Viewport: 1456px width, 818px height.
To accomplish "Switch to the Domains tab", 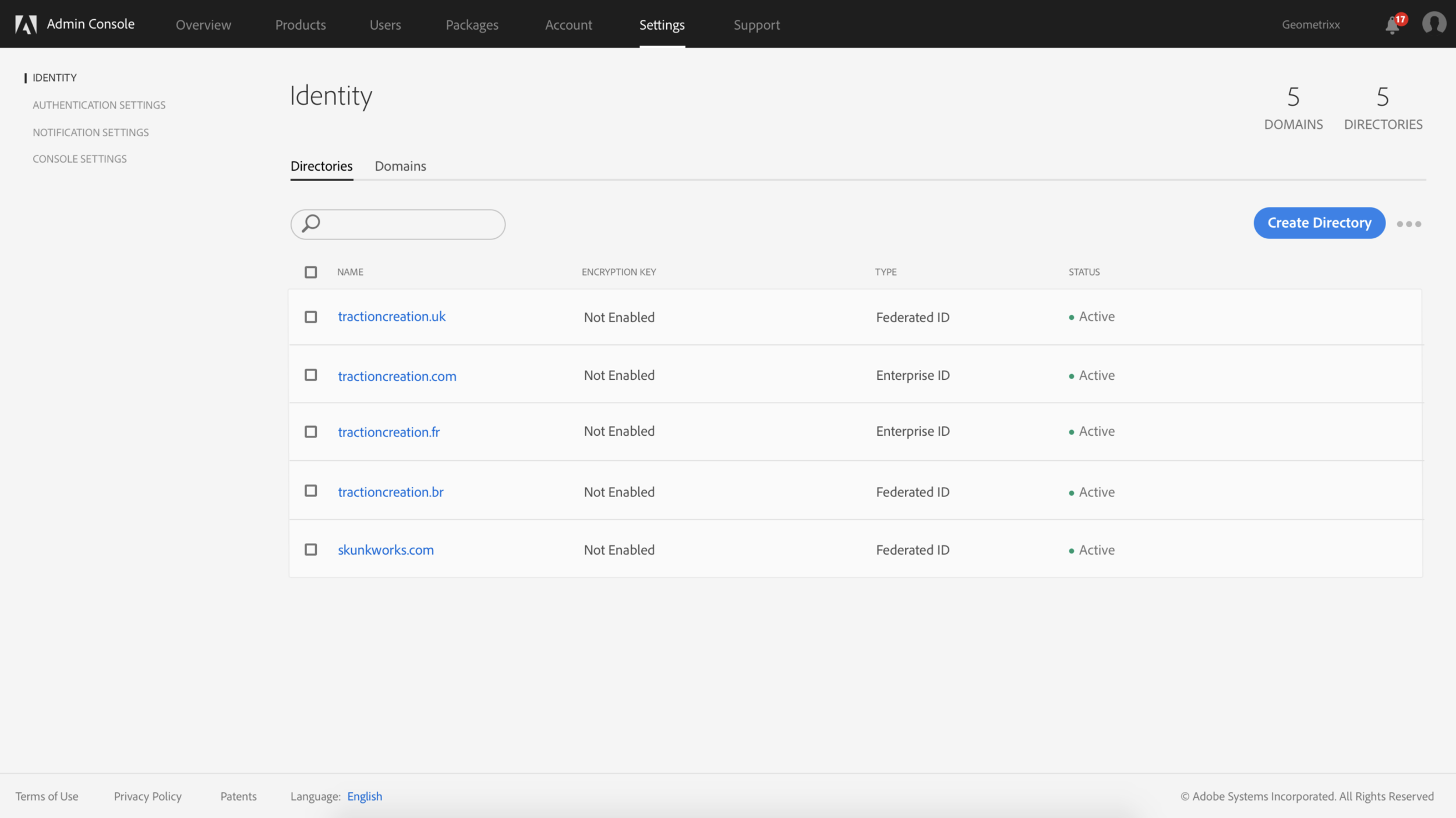I will 400,166.
